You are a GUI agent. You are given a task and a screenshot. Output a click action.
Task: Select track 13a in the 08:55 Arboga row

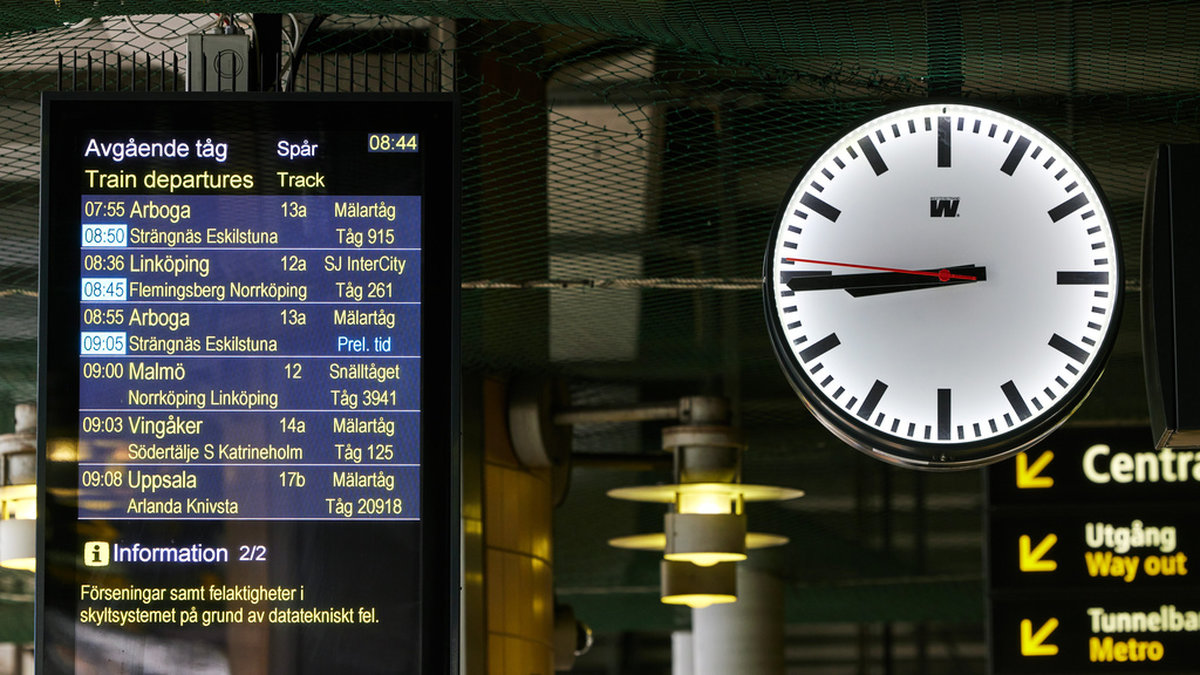(293, 318)
